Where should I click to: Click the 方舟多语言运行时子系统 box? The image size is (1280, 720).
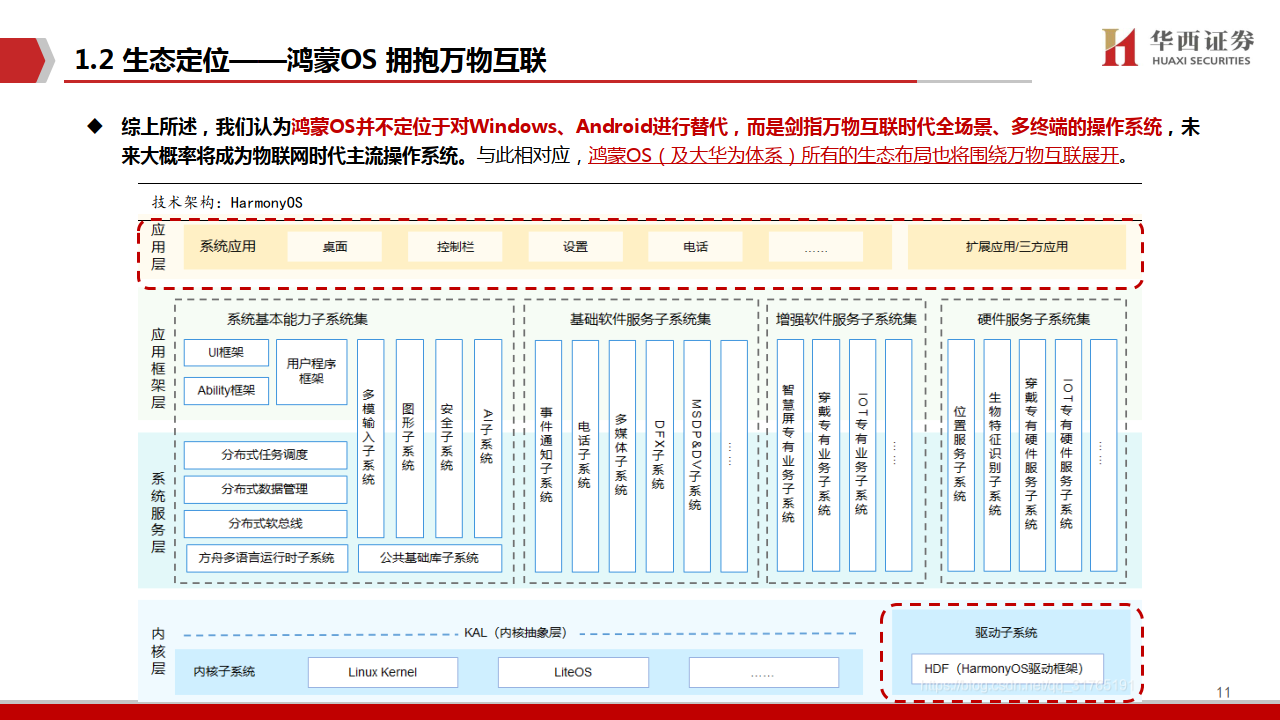point(266,558)
